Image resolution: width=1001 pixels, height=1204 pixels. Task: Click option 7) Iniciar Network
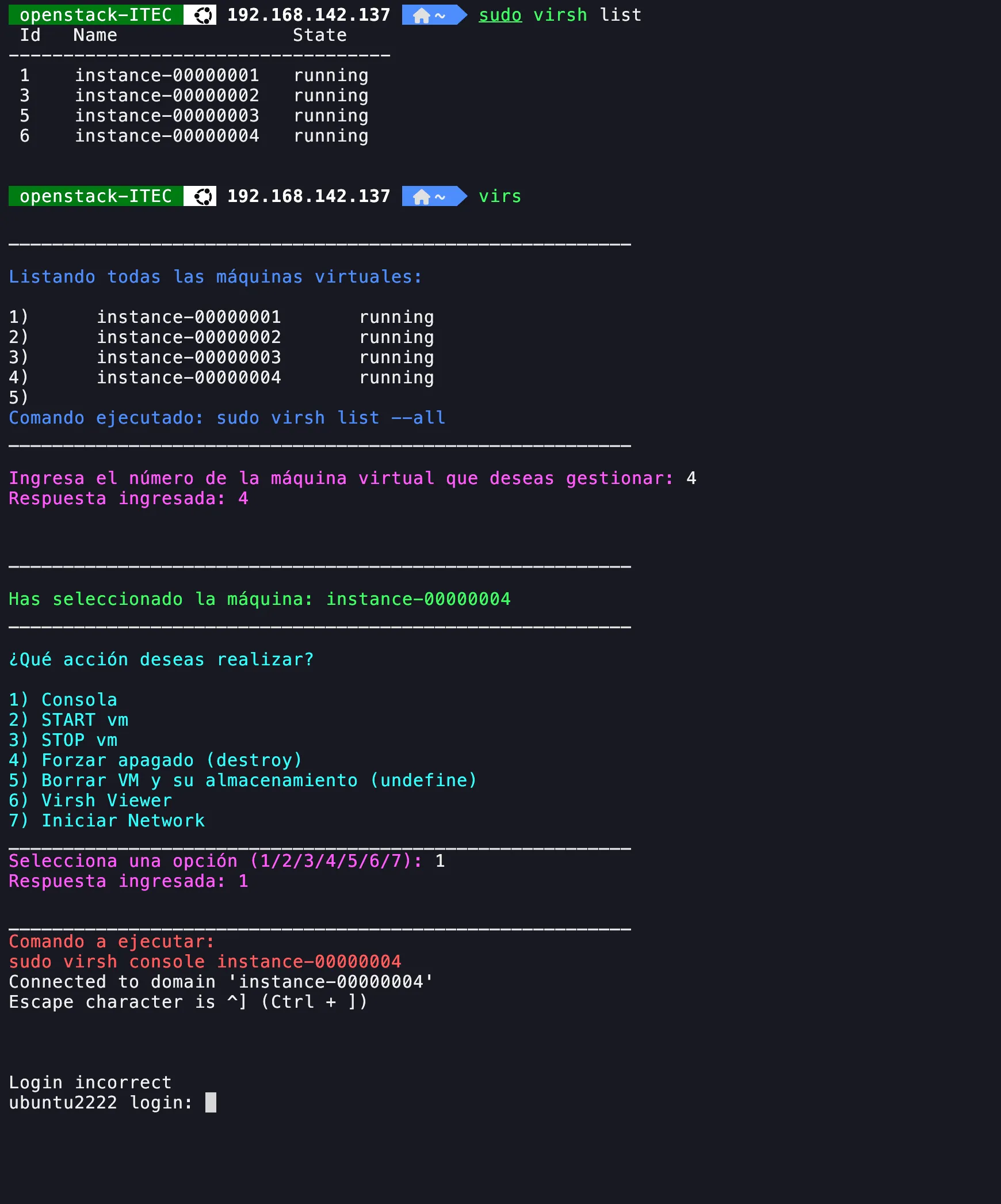106,820
